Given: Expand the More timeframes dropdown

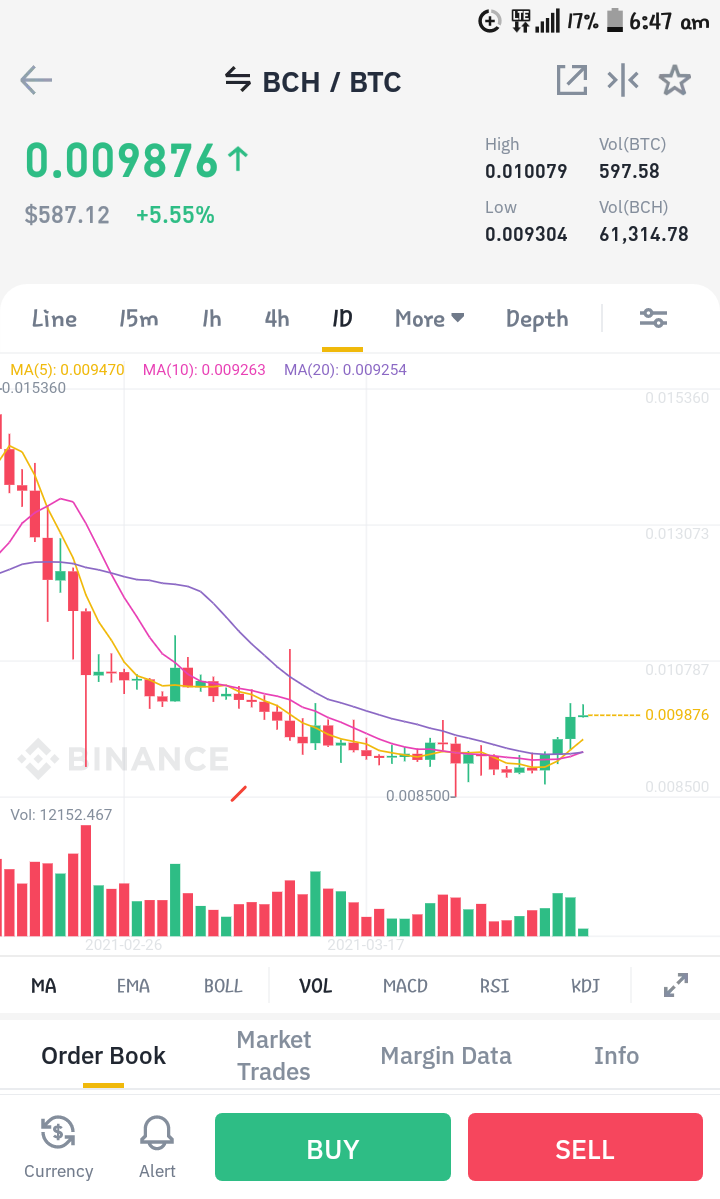Looking at the screenshot, I should click(430, 318).
